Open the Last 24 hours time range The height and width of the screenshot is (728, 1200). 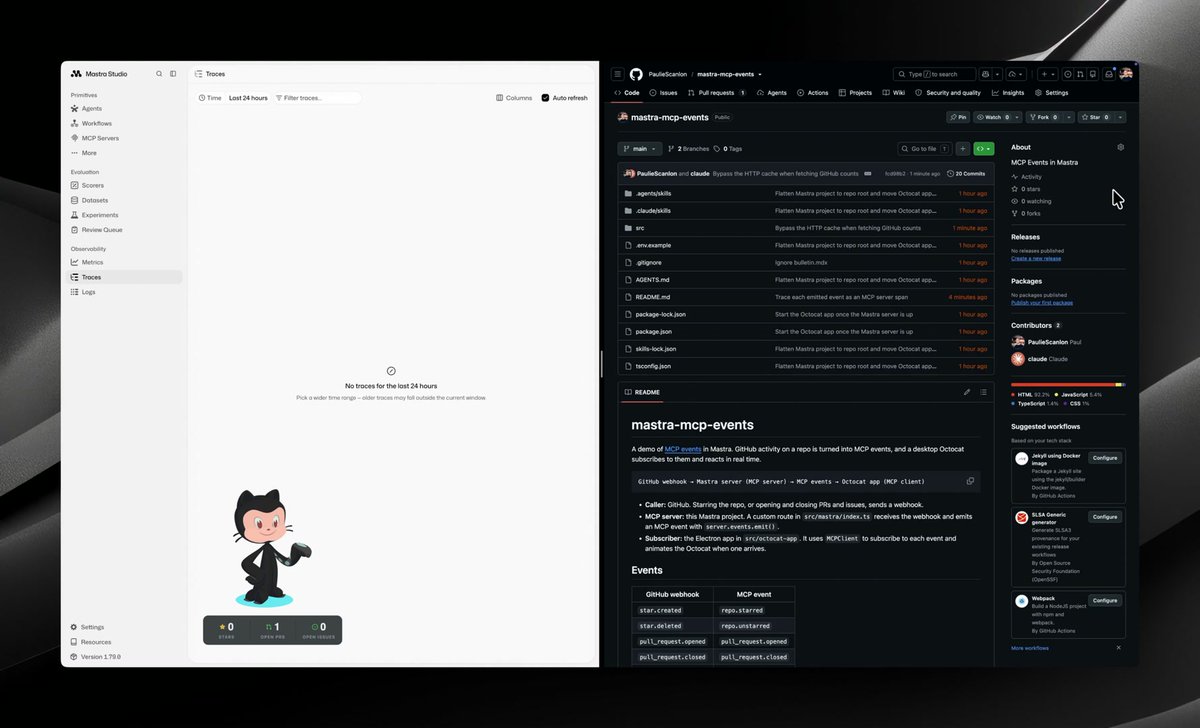[248, 98]
